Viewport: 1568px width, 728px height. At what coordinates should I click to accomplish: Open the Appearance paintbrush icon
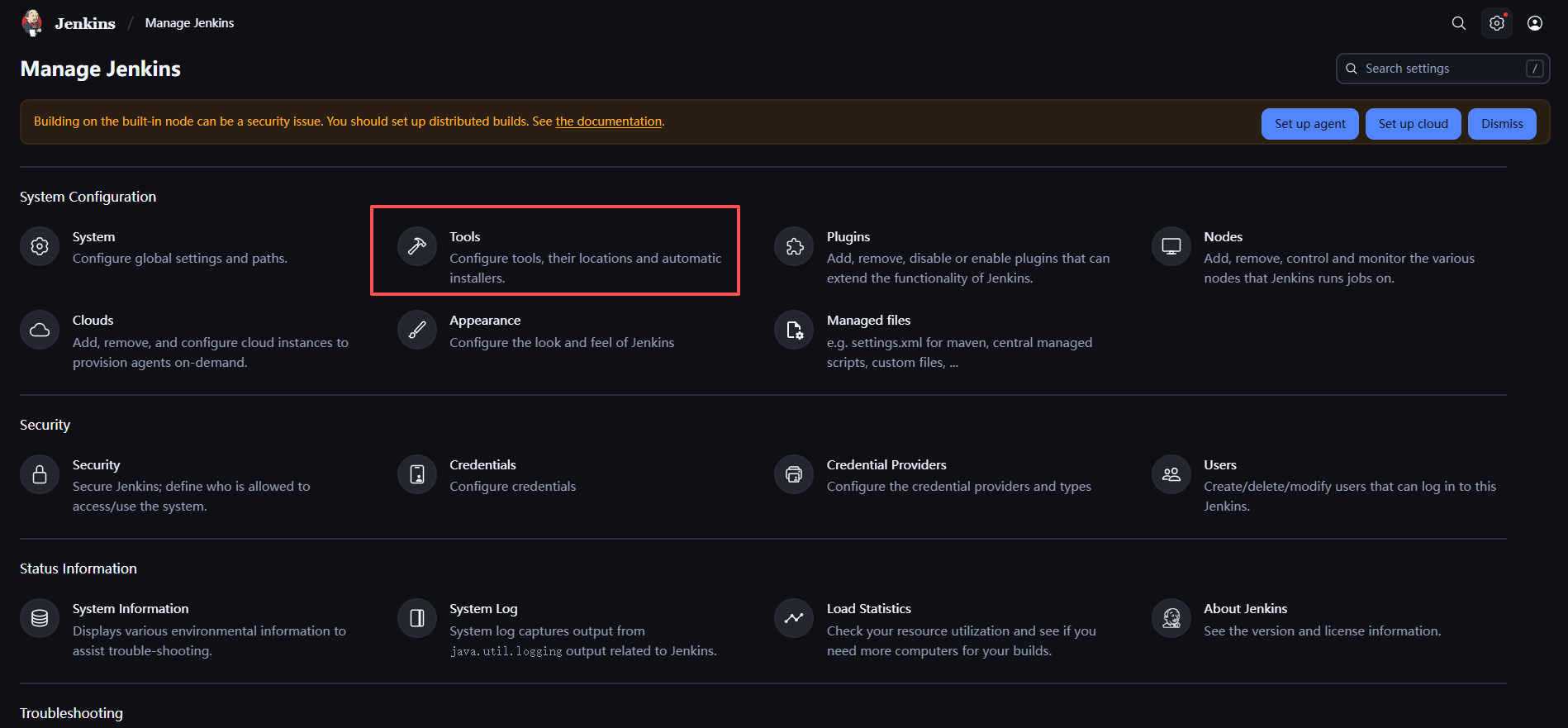(x=417, y=331)
